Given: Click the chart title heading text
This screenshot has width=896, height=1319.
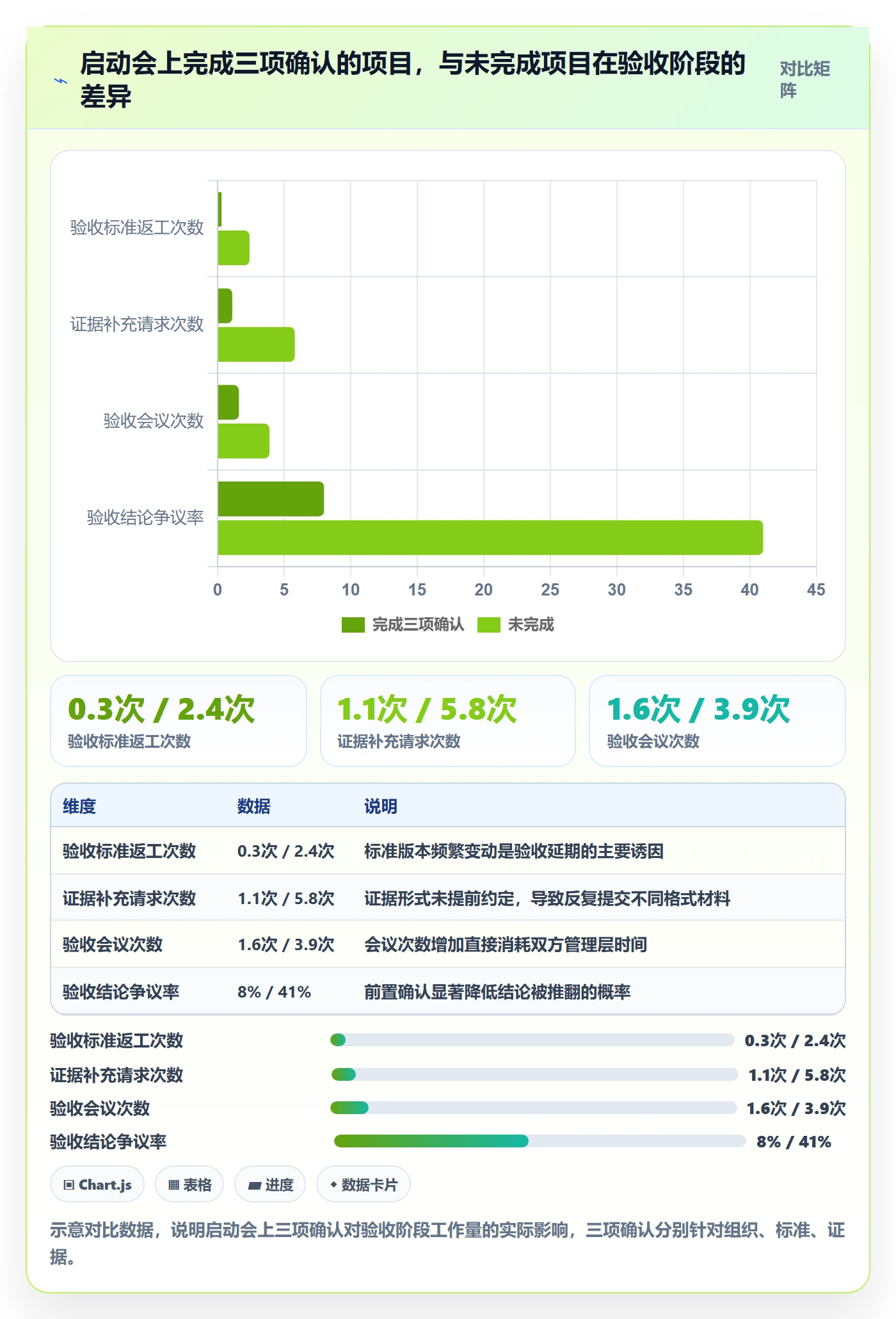Looking at the screenshot, I should coord(413,79).
